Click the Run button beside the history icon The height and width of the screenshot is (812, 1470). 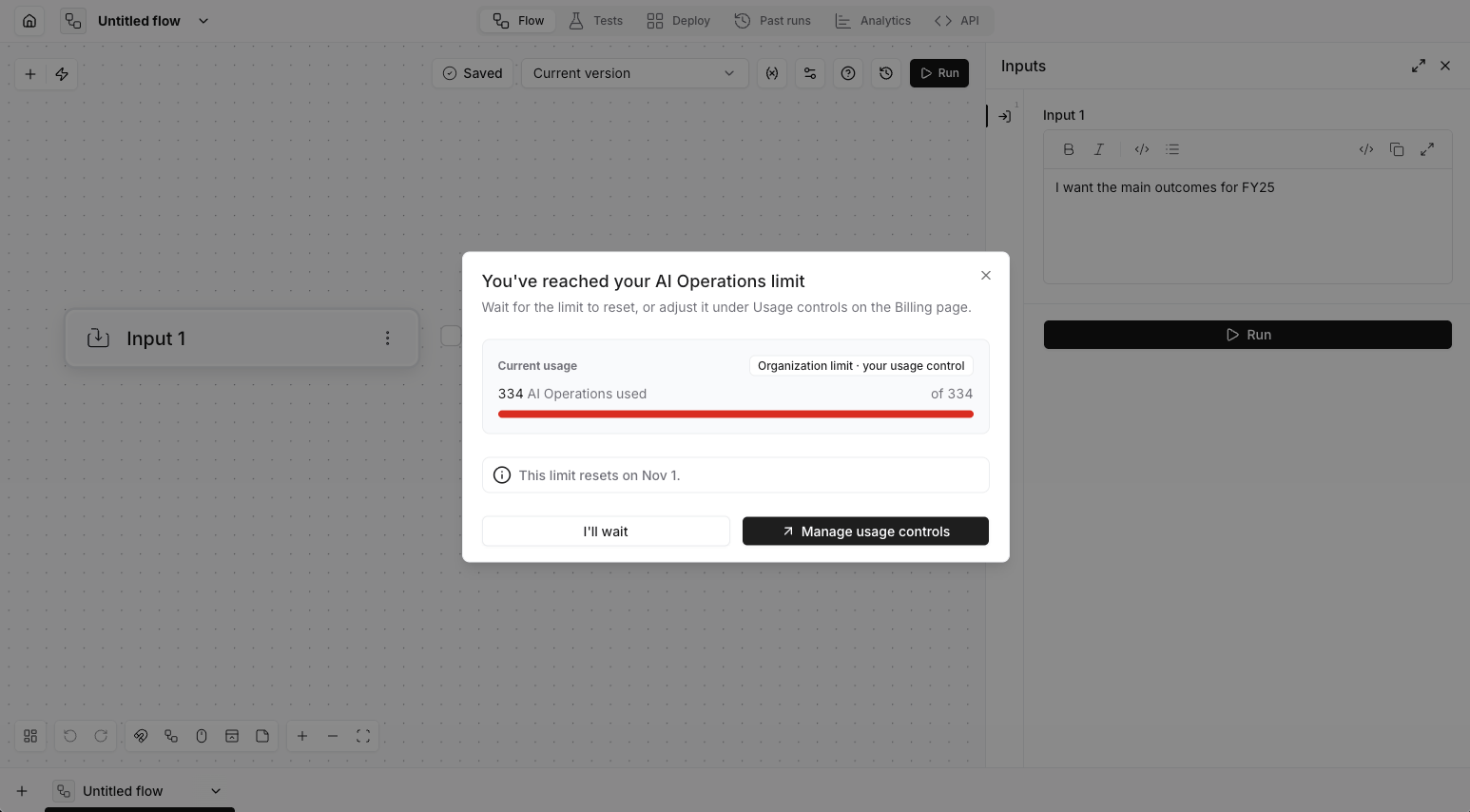pyautogui.click(x=939, y=73)
